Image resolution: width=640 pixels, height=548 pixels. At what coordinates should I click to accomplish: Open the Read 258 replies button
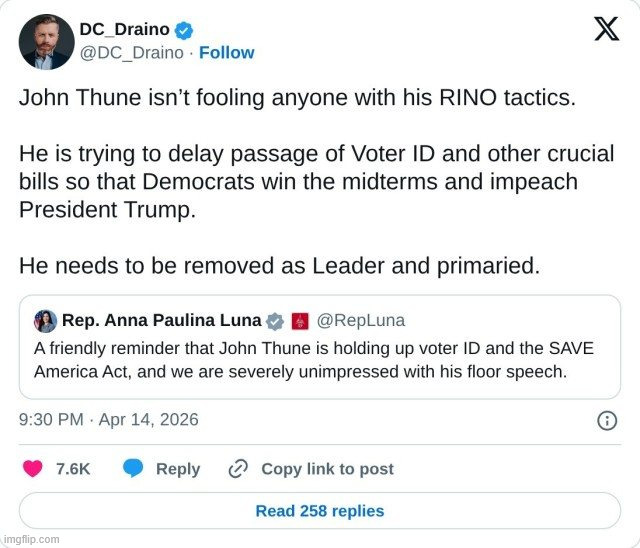[x=320, y=510]
